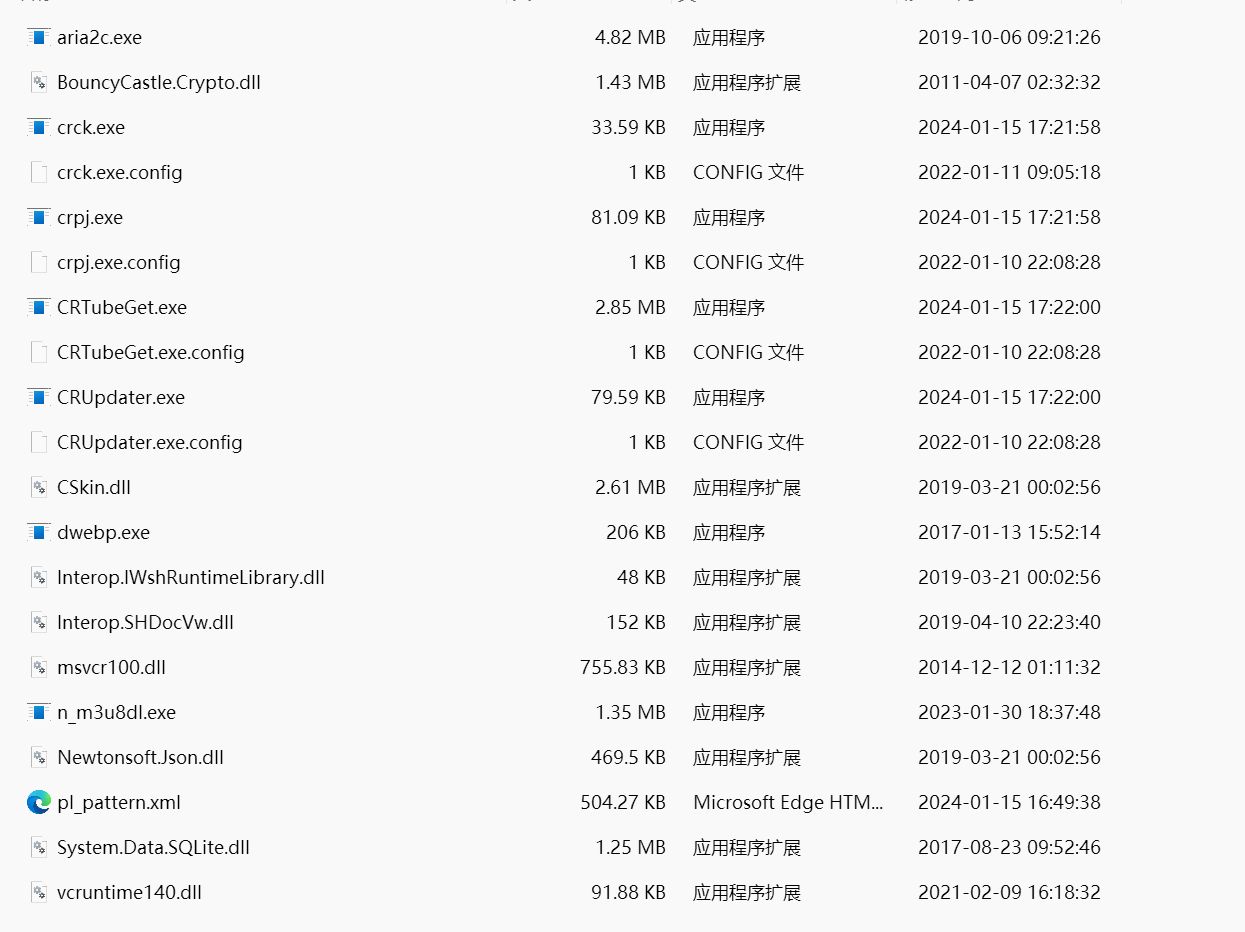
Task: Click the CRTubeGet.exe application icon
Action: pyautogui.click(x=39, y=308)
